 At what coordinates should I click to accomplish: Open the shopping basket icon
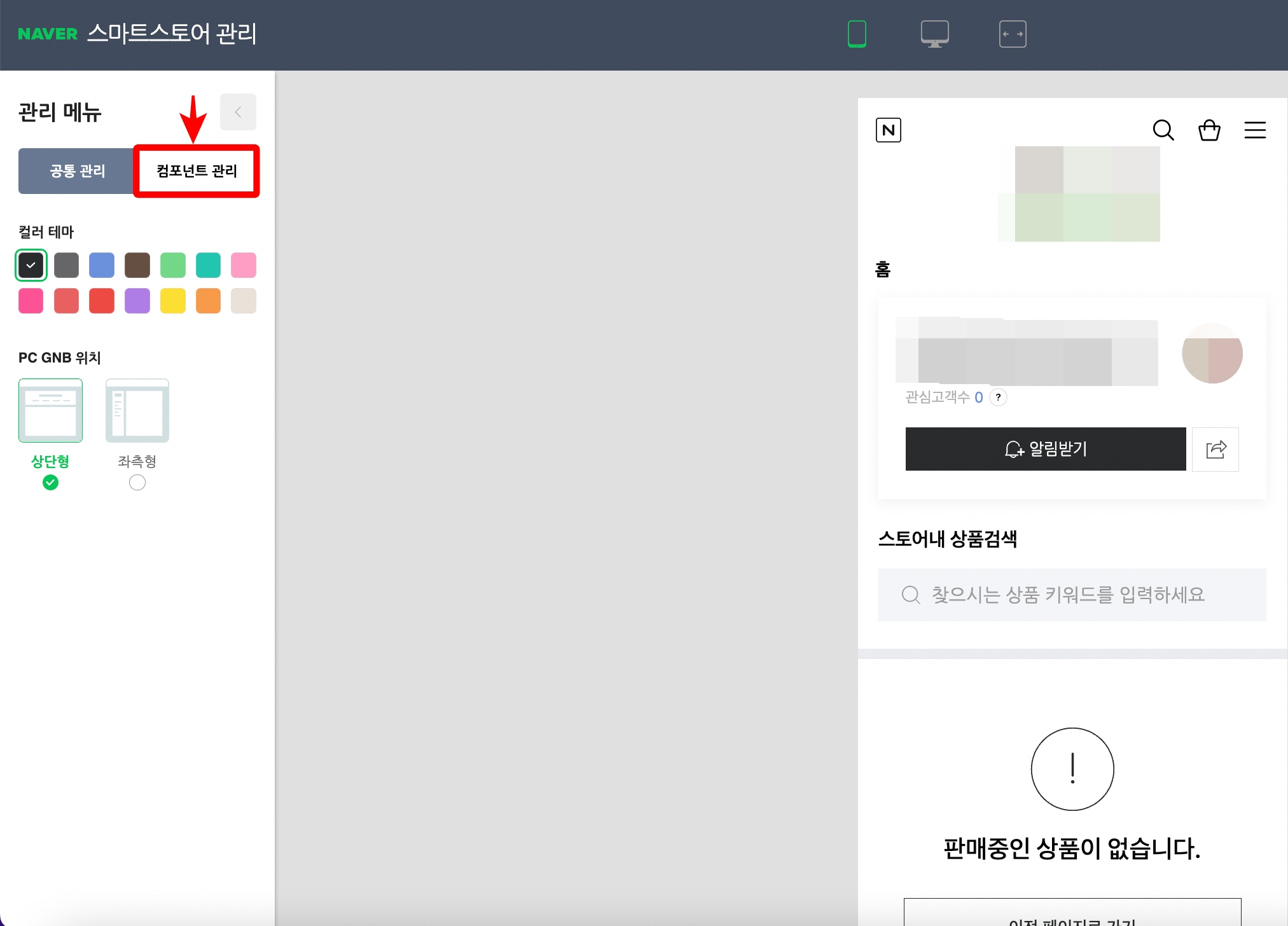click(1208, 130)
